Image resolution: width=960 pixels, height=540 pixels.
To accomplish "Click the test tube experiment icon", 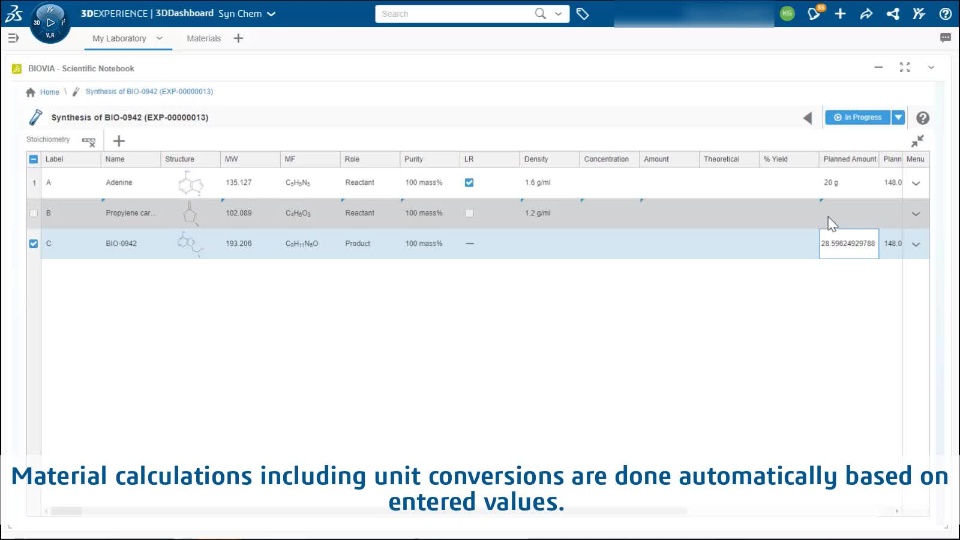I will tap(36, 117).
